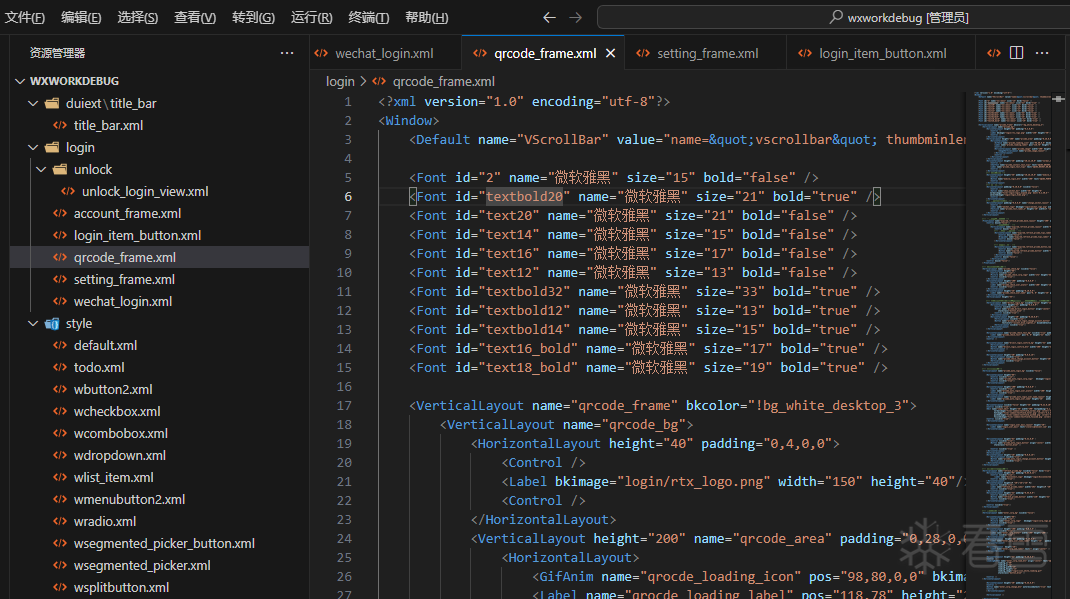Screen dimensions: 1070x599
Task: Switch to setting_frame.xml tab
Action: (x=706, y=53)
